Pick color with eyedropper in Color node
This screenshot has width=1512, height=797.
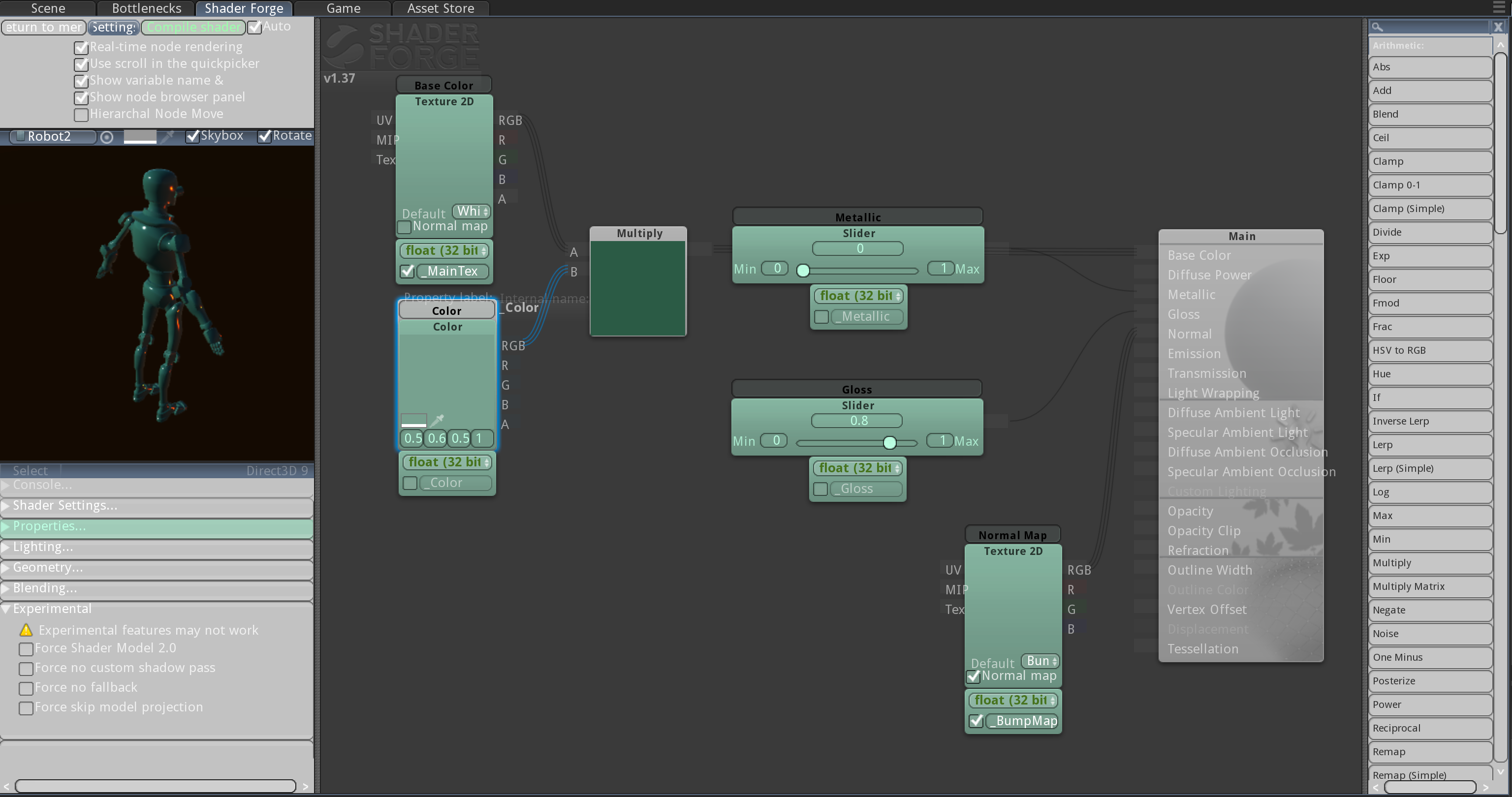coord(437,420)
